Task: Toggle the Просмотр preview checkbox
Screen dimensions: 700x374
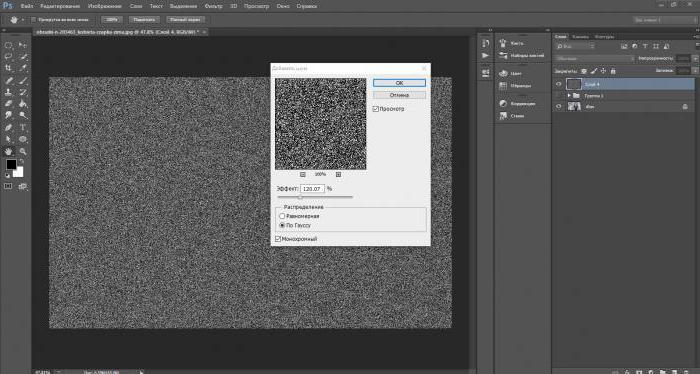Action: tap(375, 109)
